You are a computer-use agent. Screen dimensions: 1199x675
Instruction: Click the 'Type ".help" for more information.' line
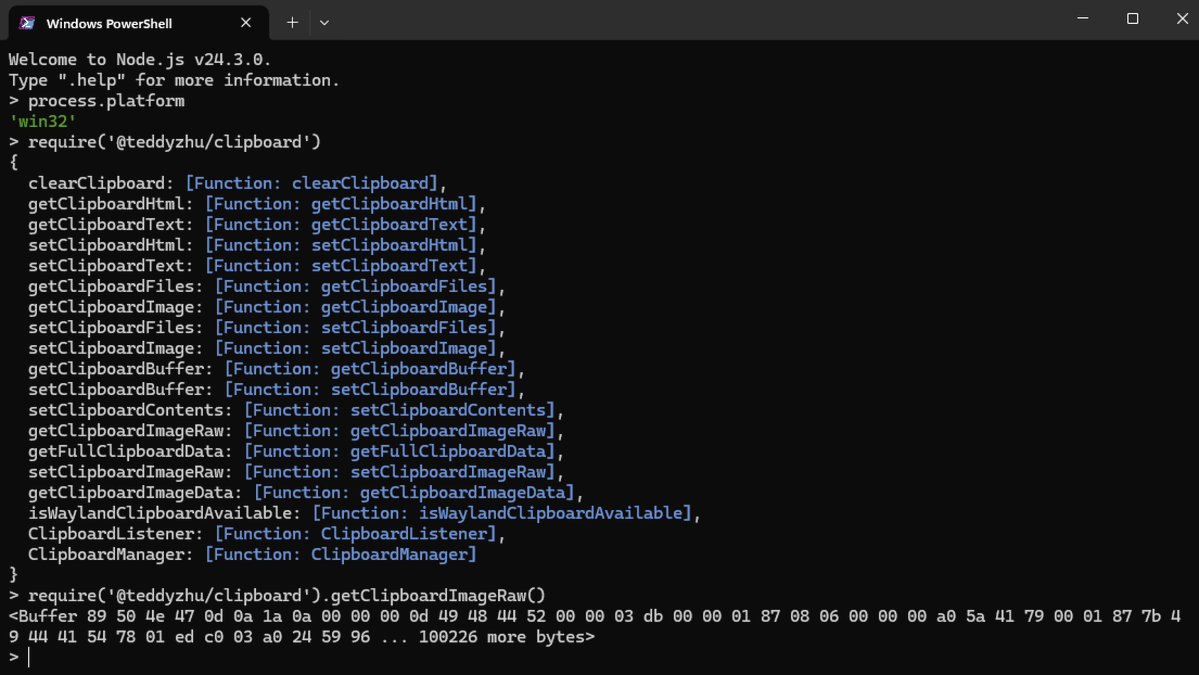tap(174, 80)
